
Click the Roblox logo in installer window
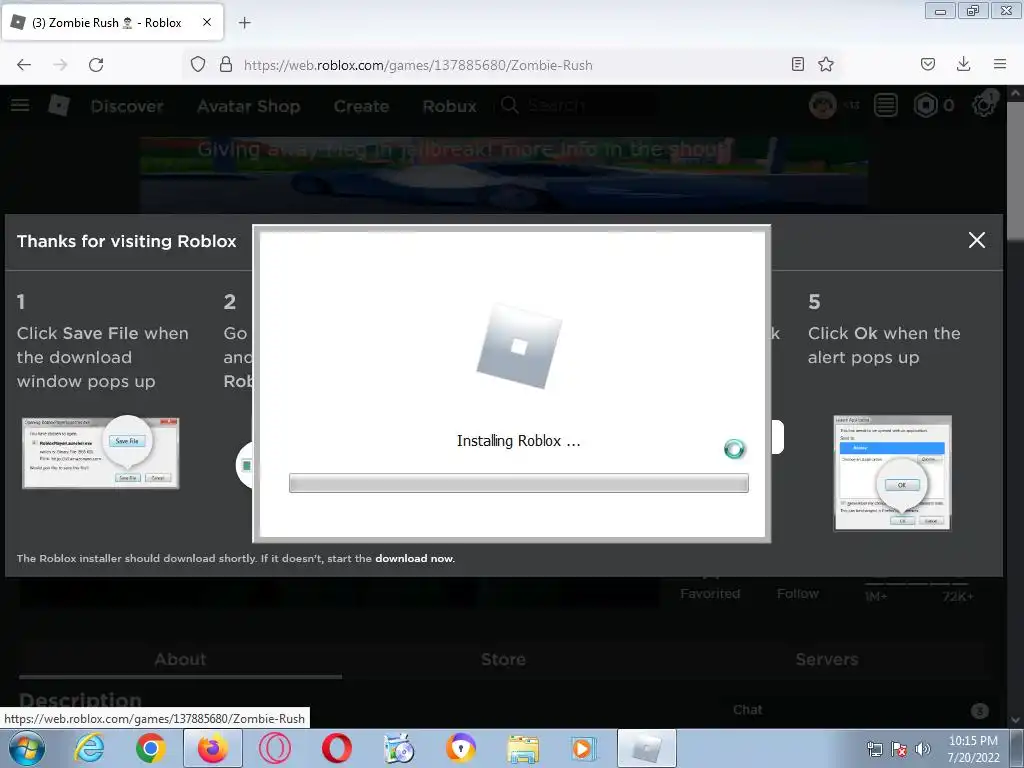(520, 346)
